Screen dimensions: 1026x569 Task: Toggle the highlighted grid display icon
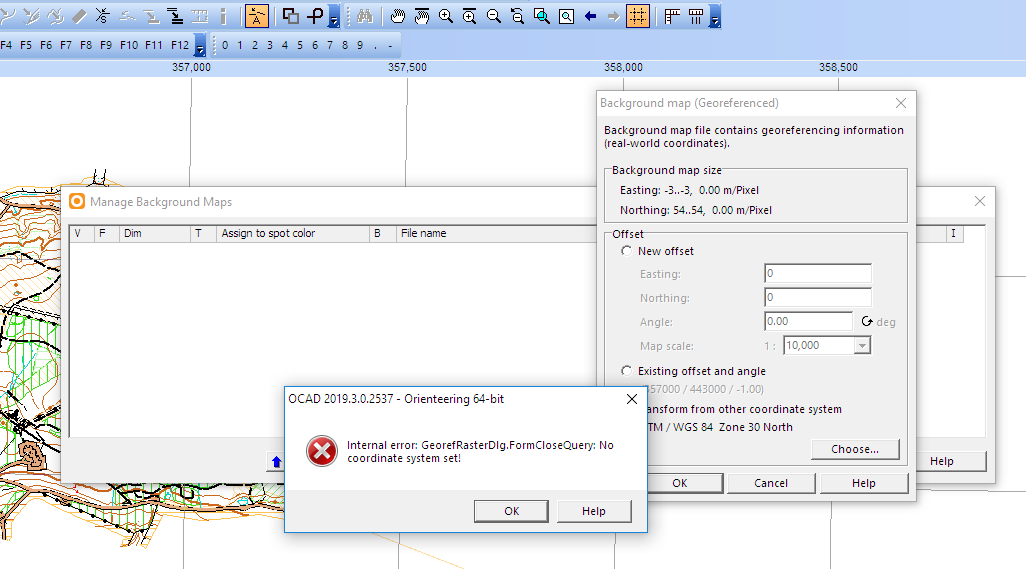637,16
